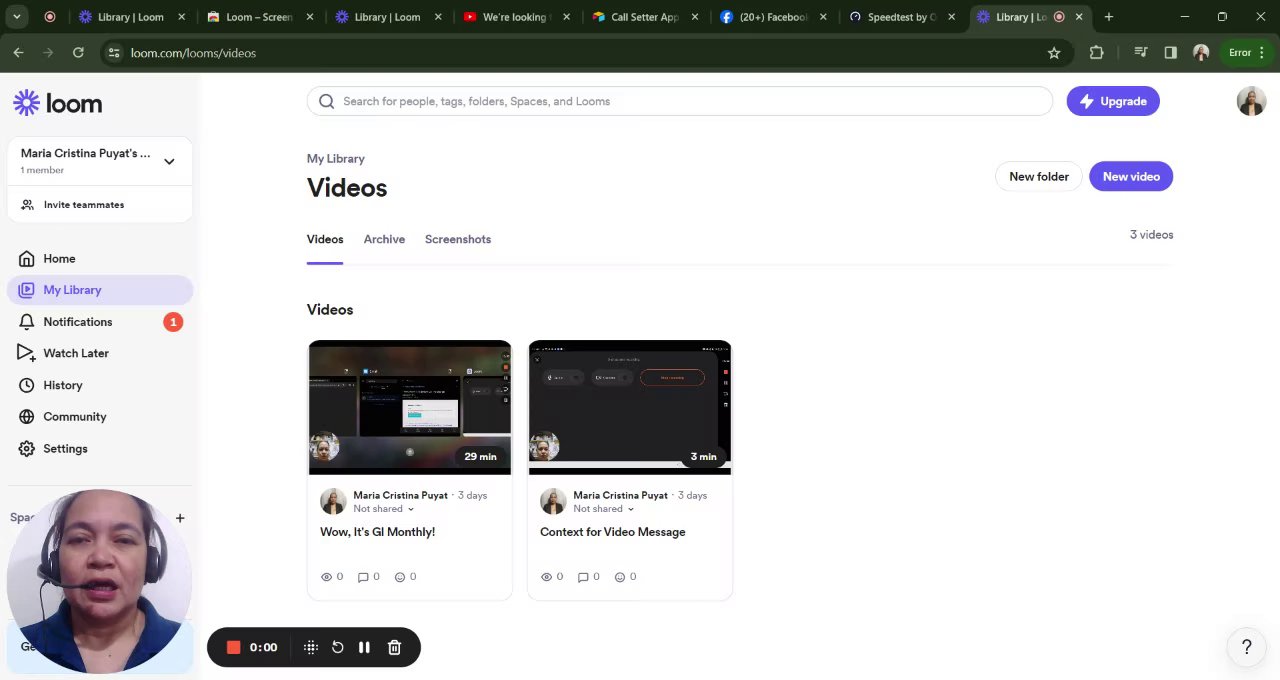The width and height of the screenshot is (1280, 680).
Task: Switch to the Facebook browser tab
Action: 774,17
